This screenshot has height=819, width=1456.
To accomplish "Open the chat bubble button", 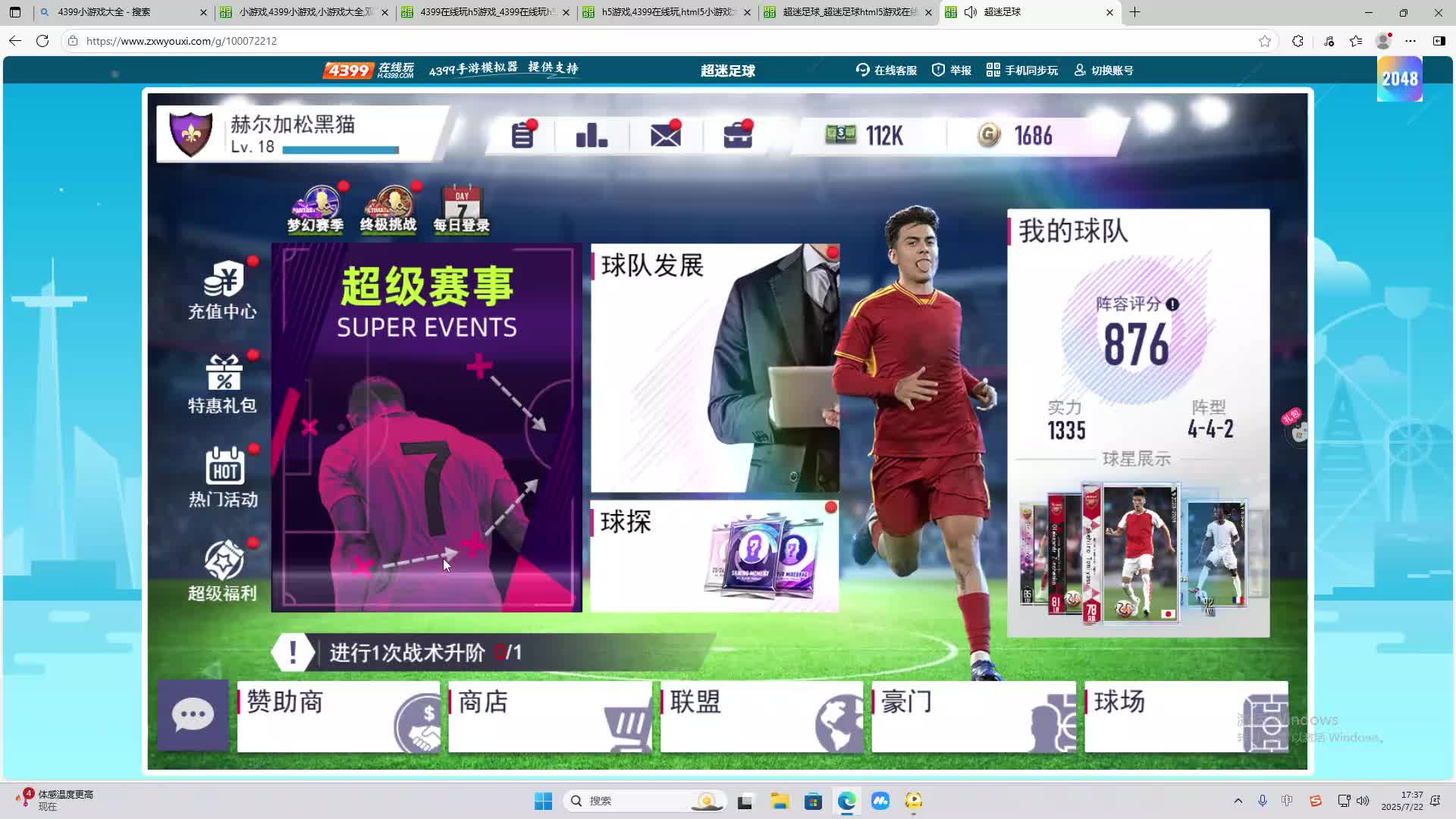I will coord(193,715).
